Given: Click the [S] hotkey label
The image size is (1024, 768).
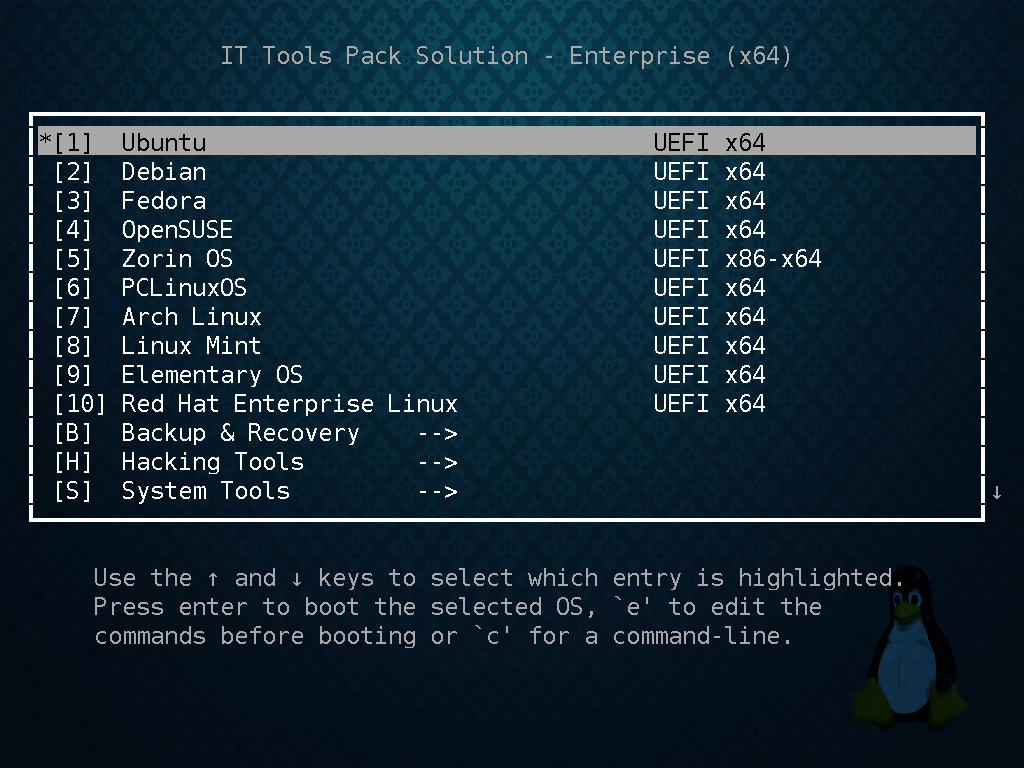Looking at the screenshot, I should 72,491.
